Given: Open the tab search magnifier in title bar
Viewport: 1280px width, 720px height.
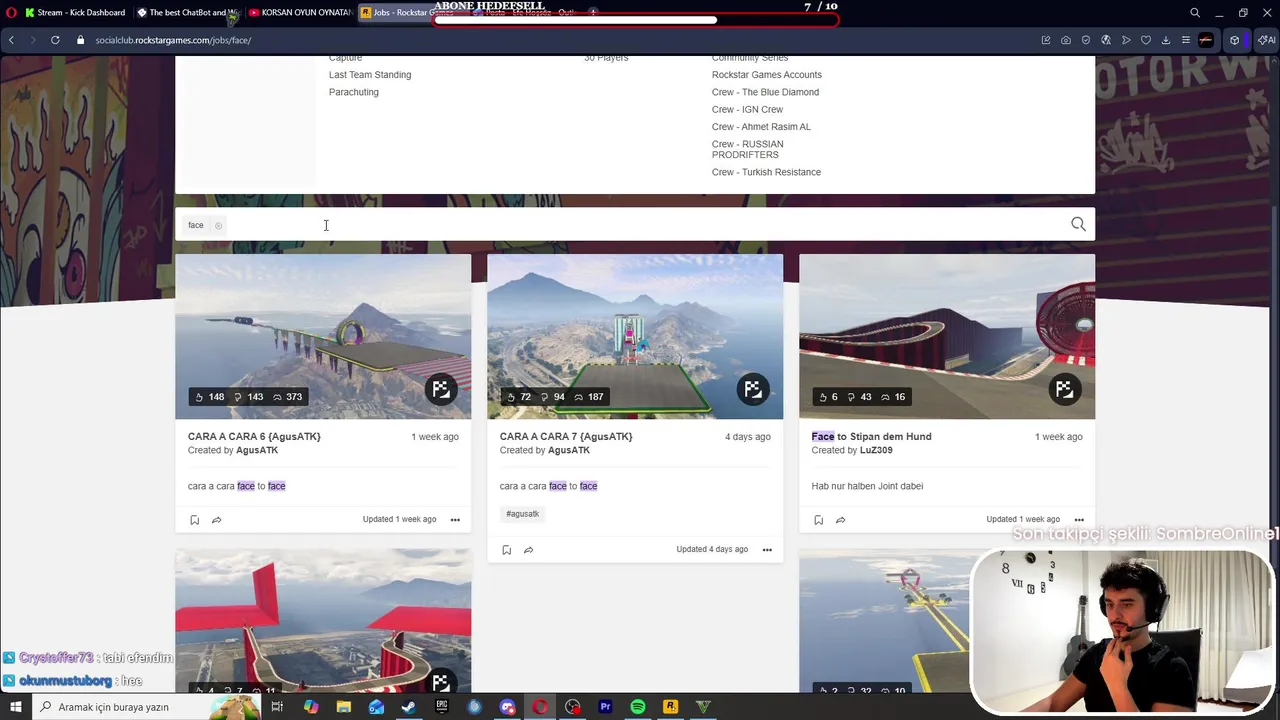Looking at the screenshot, I should [x=1195, y=13].
